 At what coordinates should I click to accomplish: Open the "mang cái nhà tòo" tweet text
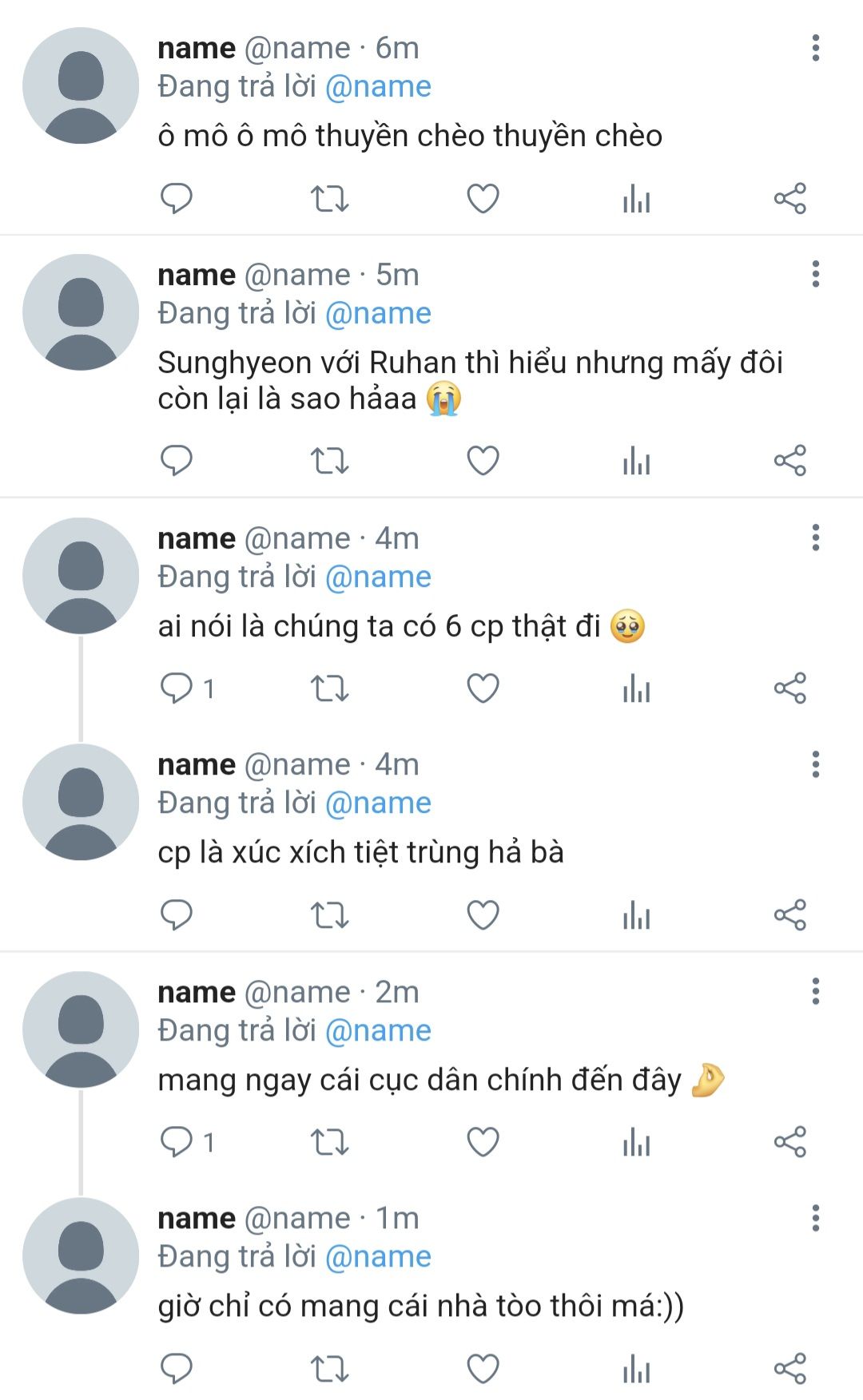coord(420,1307)
